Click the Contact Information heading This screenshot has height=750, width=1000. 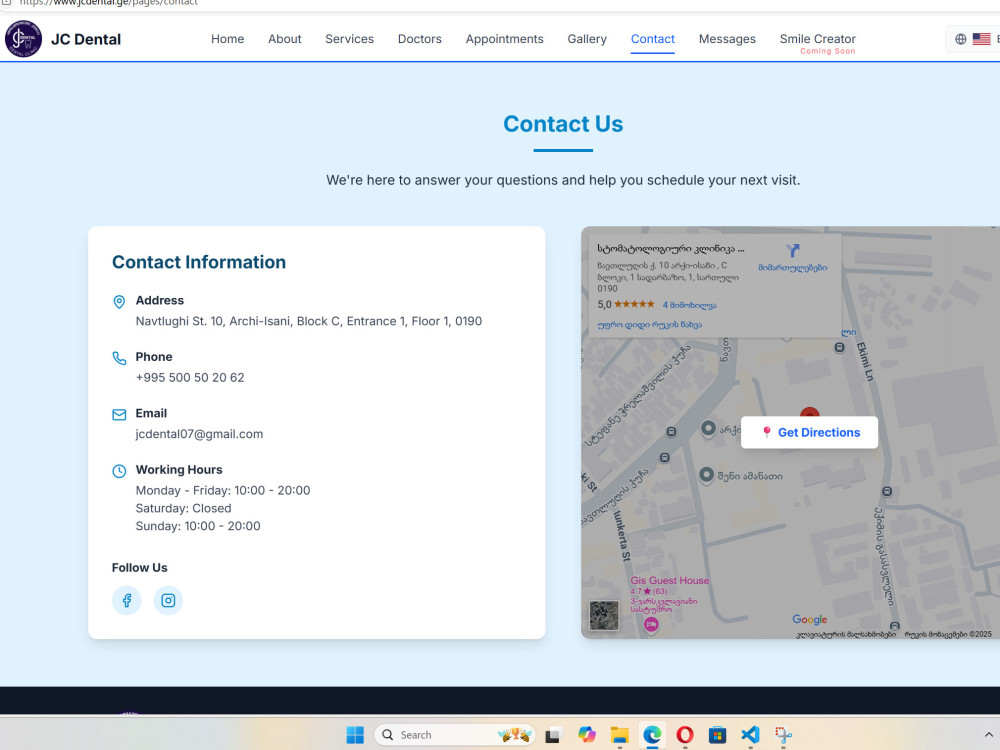199,262
